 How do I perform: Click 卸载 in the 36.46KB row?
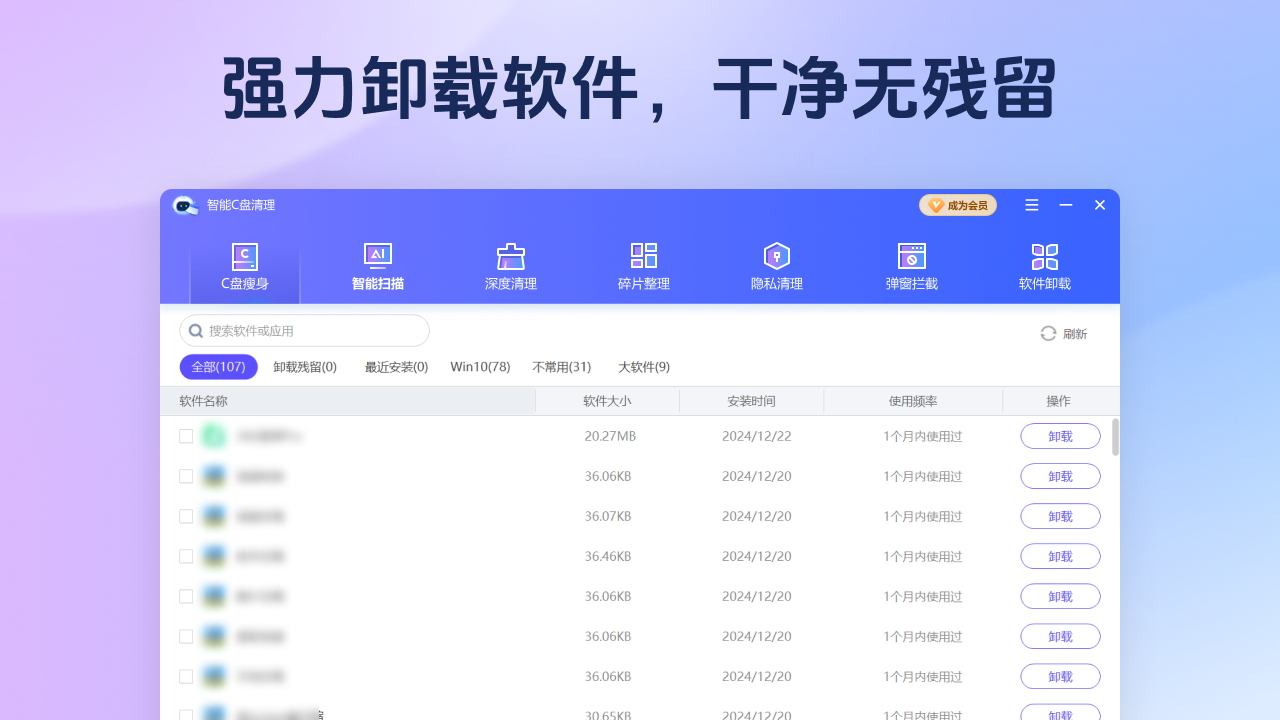[x=1060, y=556]
